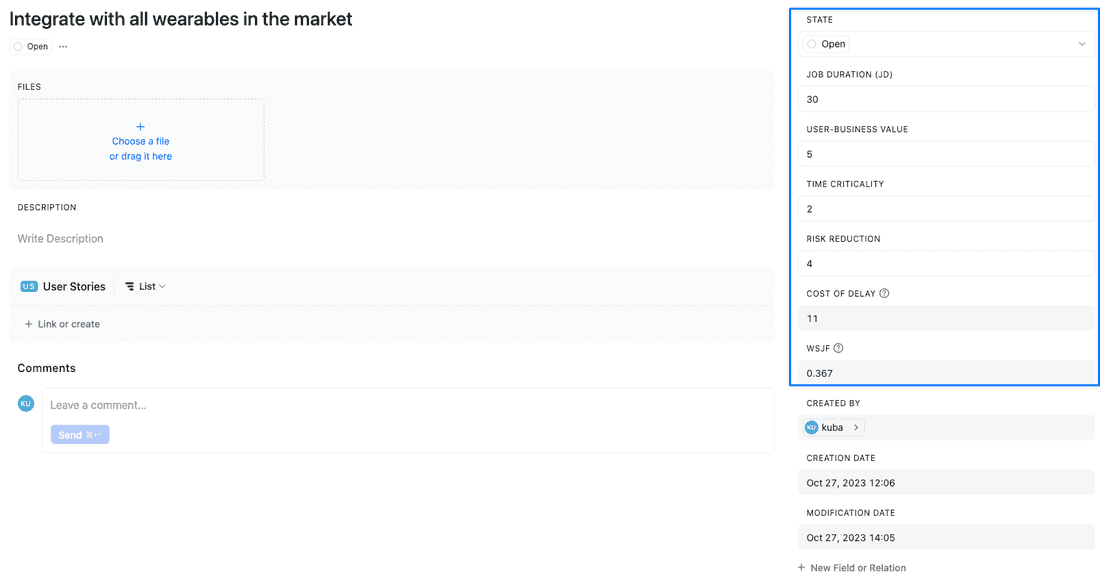Click the plus icon beside New Field or Relation
1100x583 pixels.
tap(801, 568)
